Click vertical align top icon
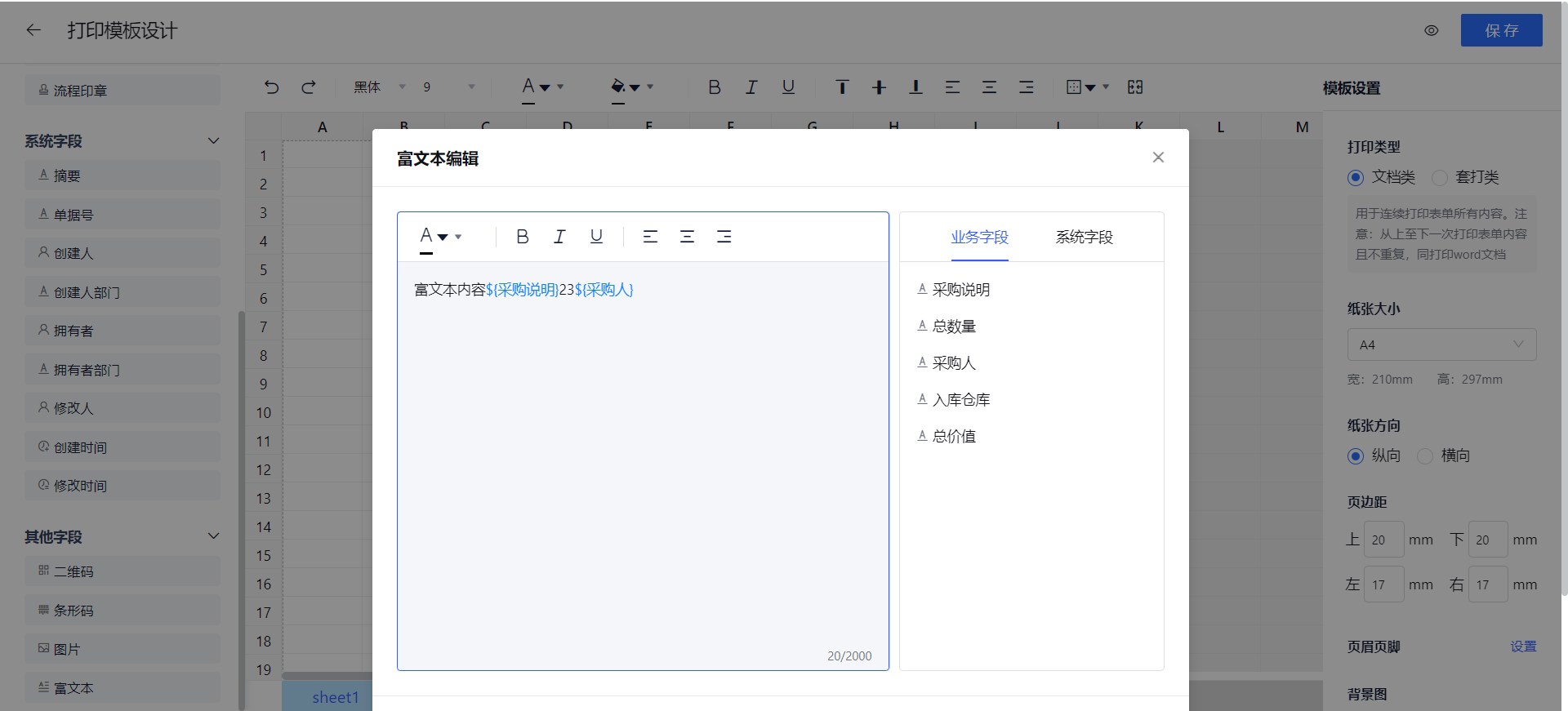This screenshot has height=711, width=1568. [x=842, y=87]
